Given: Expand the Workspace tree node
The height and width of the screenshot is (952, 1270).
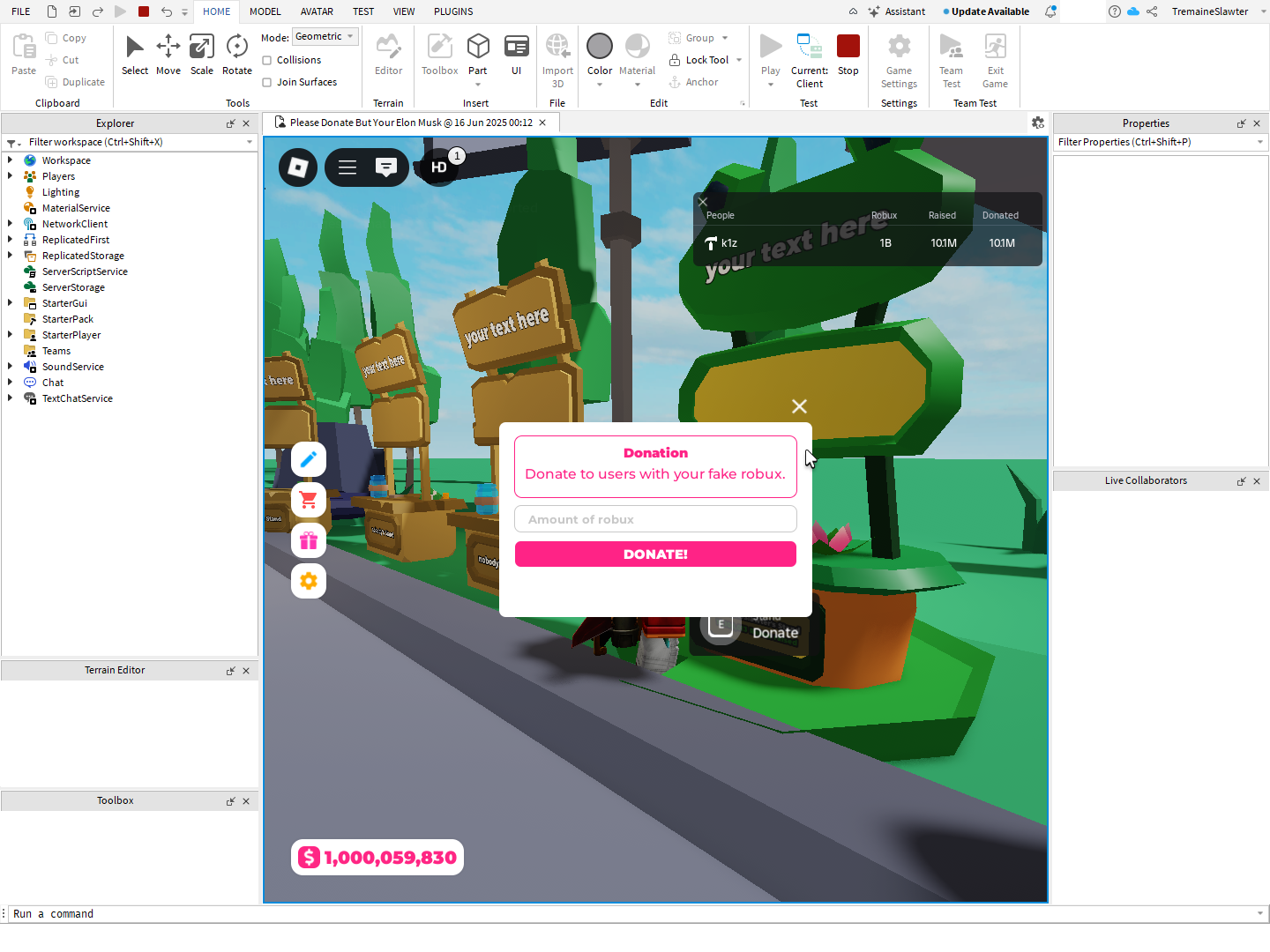Looking at the screenshot, I should coord(10,160).
